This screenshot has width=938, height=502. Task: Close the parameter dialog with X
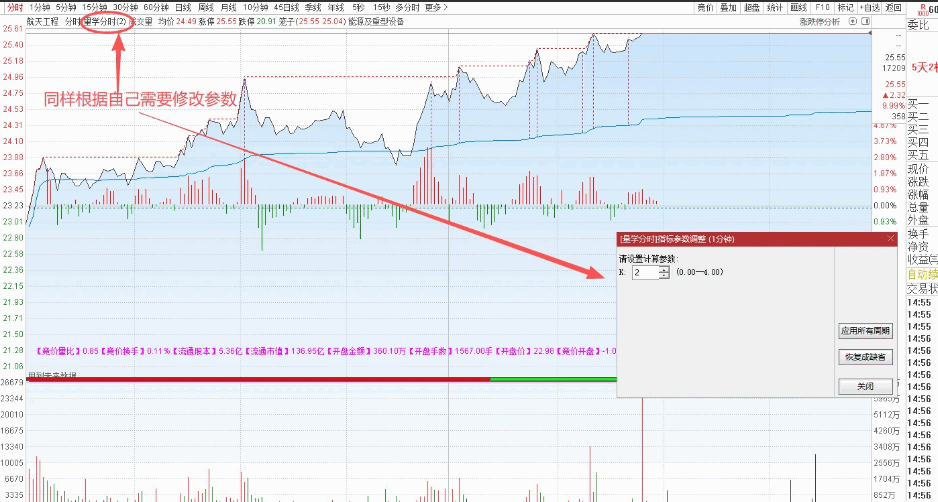pos(891,238)
